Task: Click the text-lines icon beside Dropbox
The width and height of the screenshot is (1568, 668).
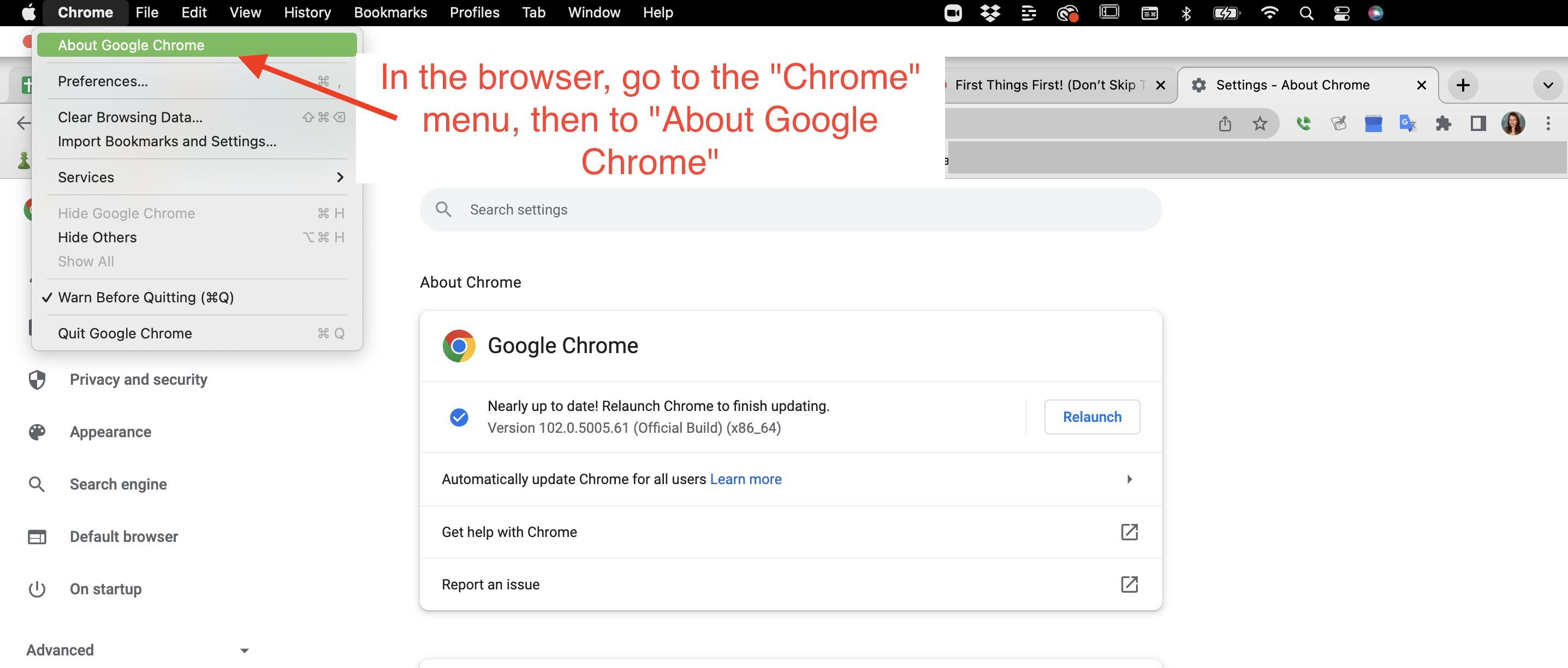Action: tap(1027, 13)
